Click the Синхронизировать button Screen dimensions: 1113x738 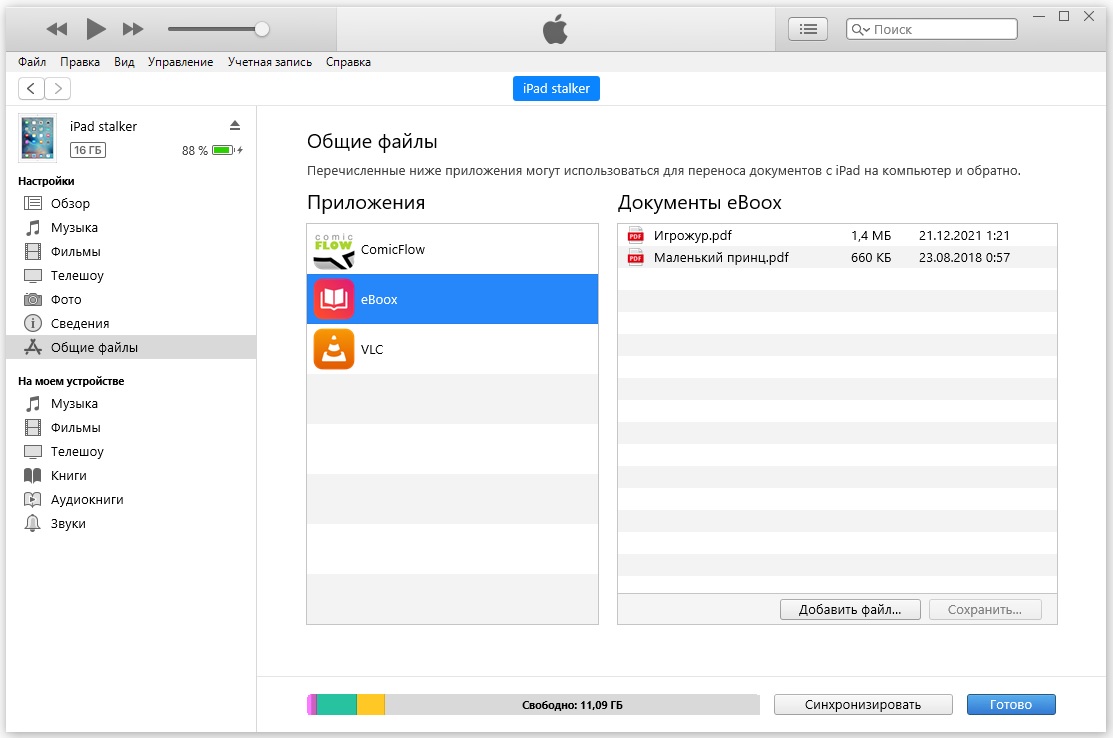click(x=862, y=705)
